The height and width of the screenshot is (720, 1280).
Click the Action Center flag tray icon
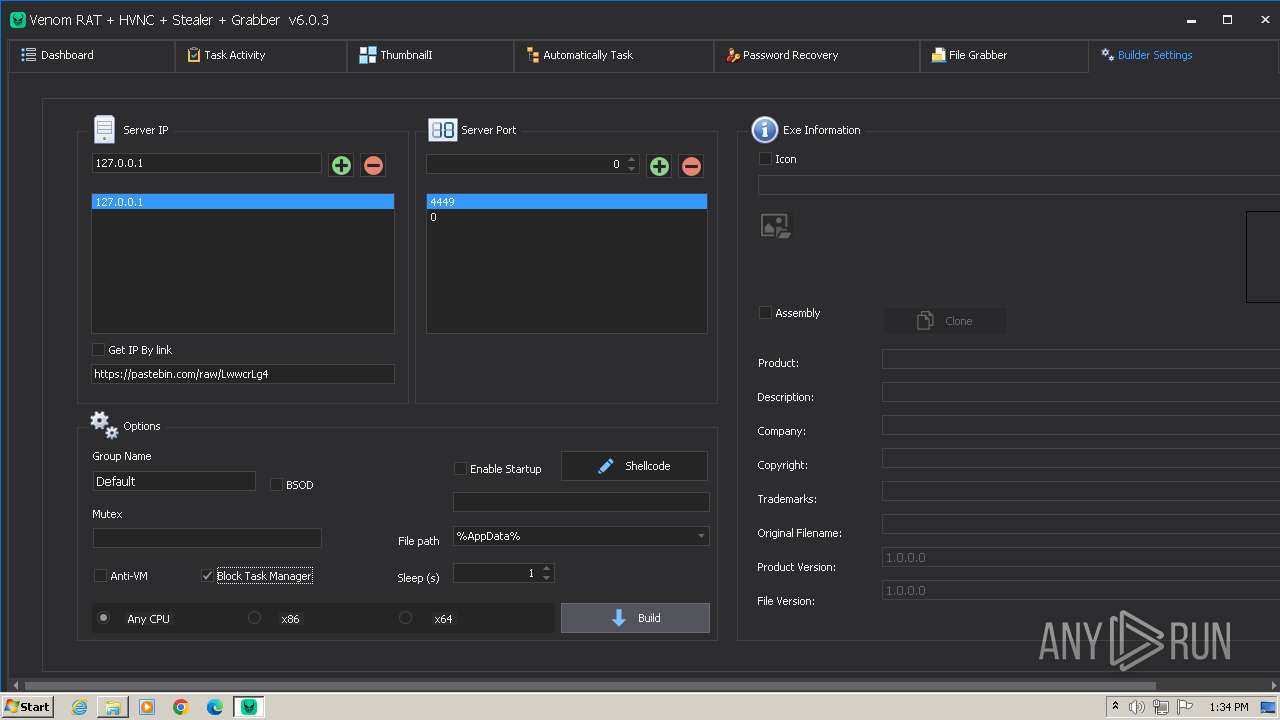point(1185,707)
